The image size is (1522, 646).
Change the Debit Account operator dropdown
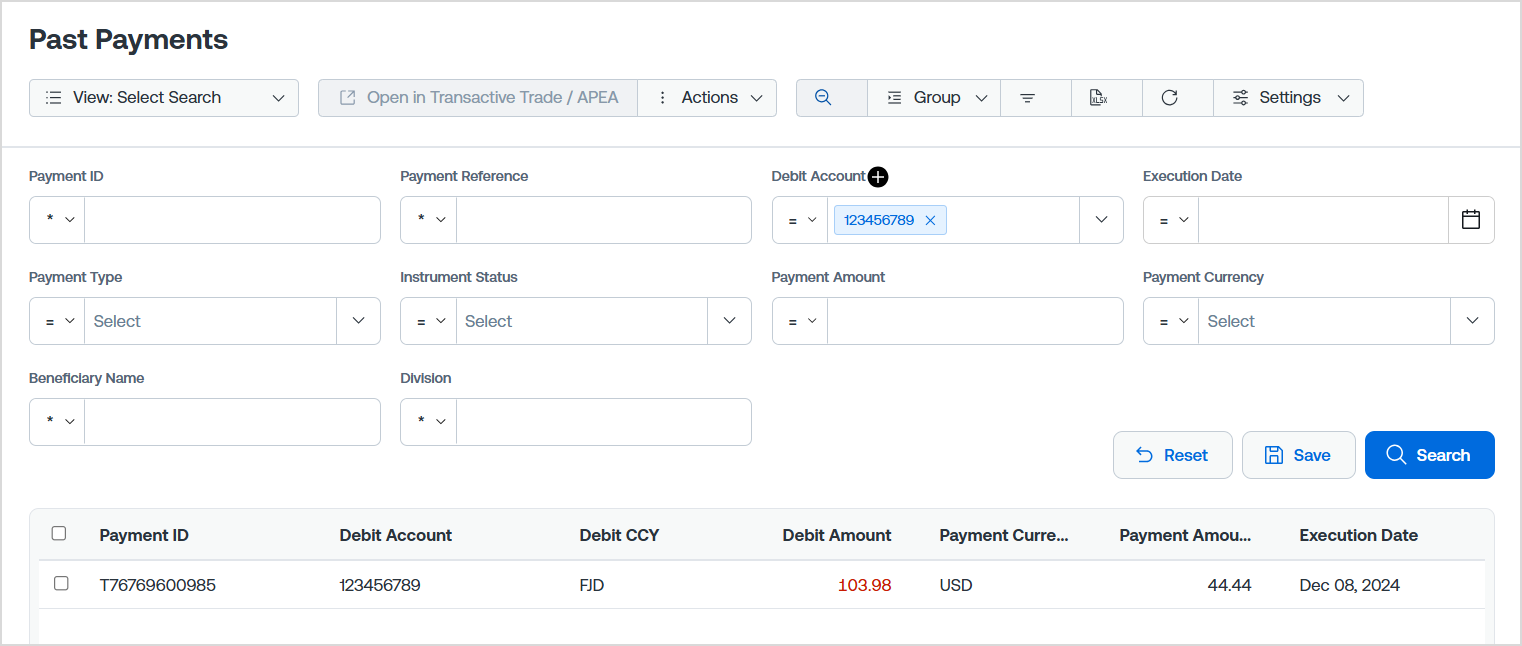(x=800, y=220)
